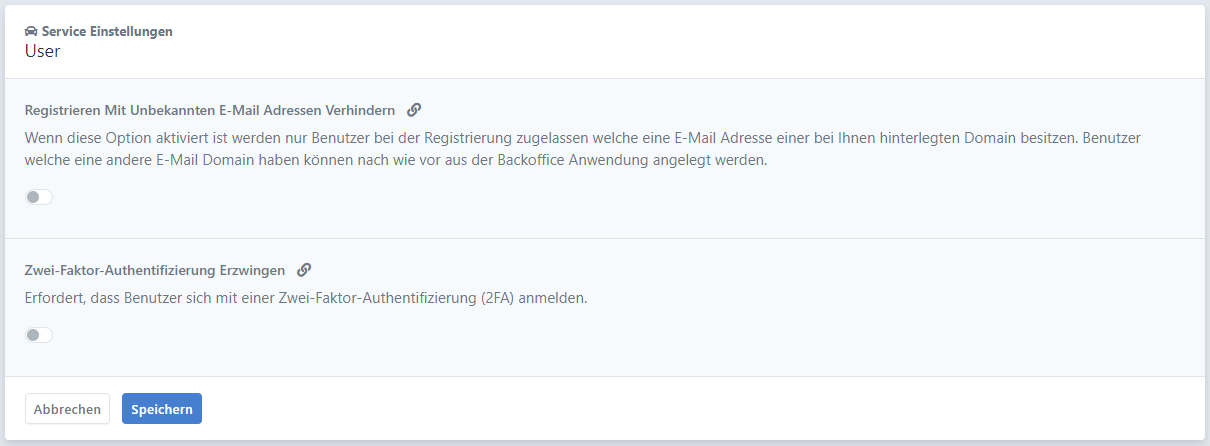Click link icon beside Zwei-Faktor-Authentifizierung Erzwingen
1210x446 pixels.
tap(304, 270)
